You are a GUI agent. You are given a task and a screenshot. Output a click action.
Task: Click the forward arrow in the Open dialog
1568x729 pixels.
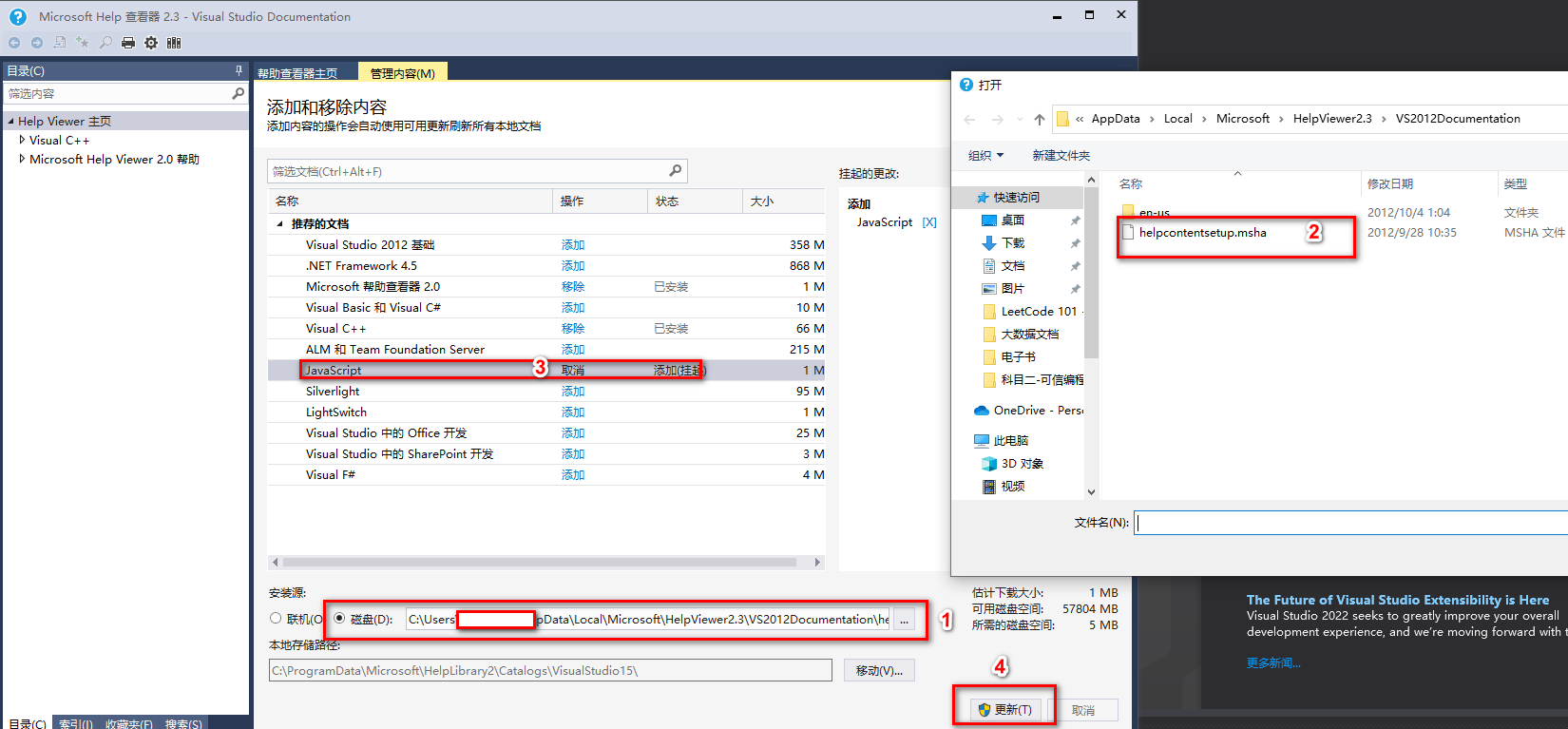point(997,119)
